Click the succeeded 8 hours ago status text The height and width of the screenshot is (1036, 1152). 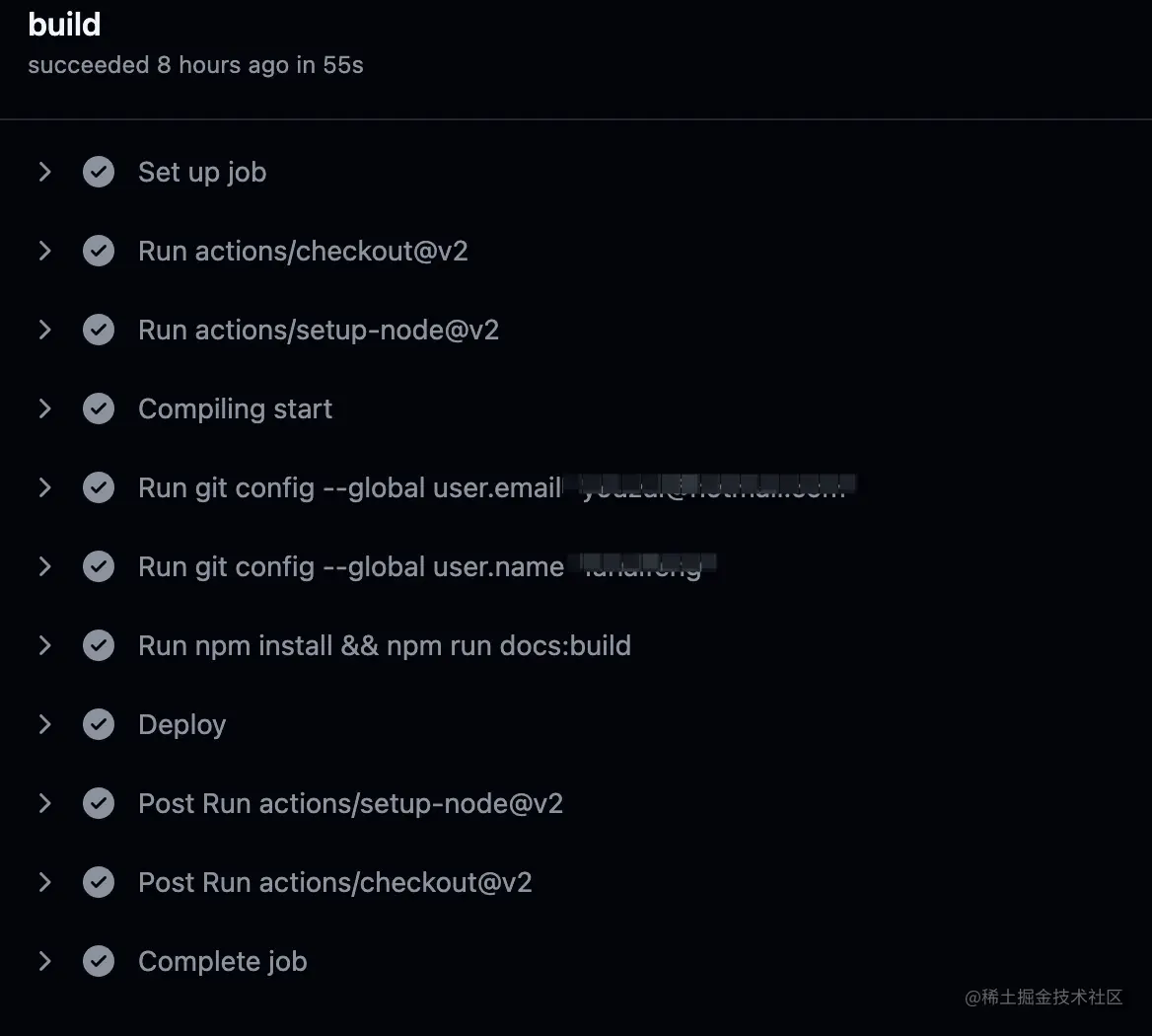pos(195,65)
